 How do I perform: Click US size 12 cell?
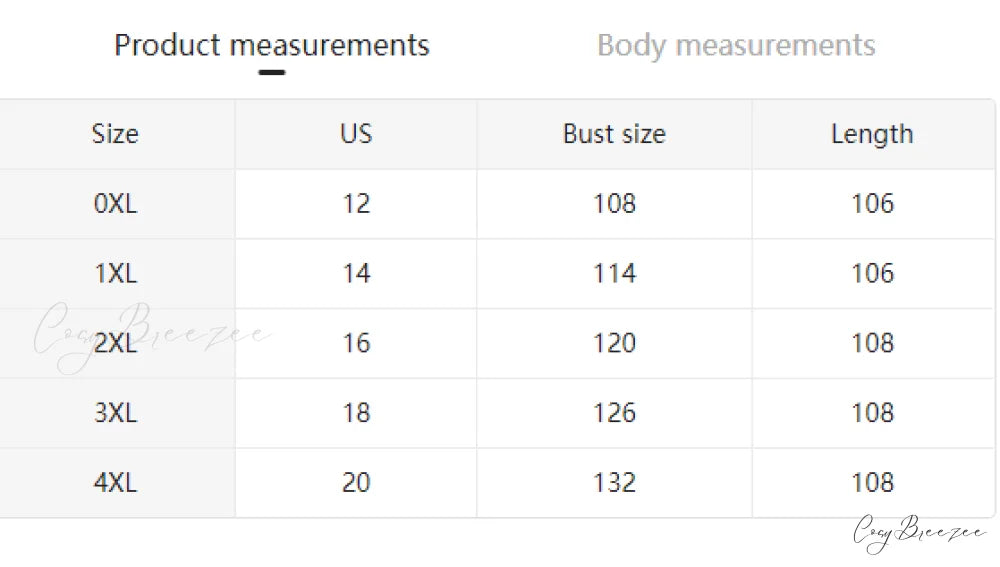[x=356, y=204]
